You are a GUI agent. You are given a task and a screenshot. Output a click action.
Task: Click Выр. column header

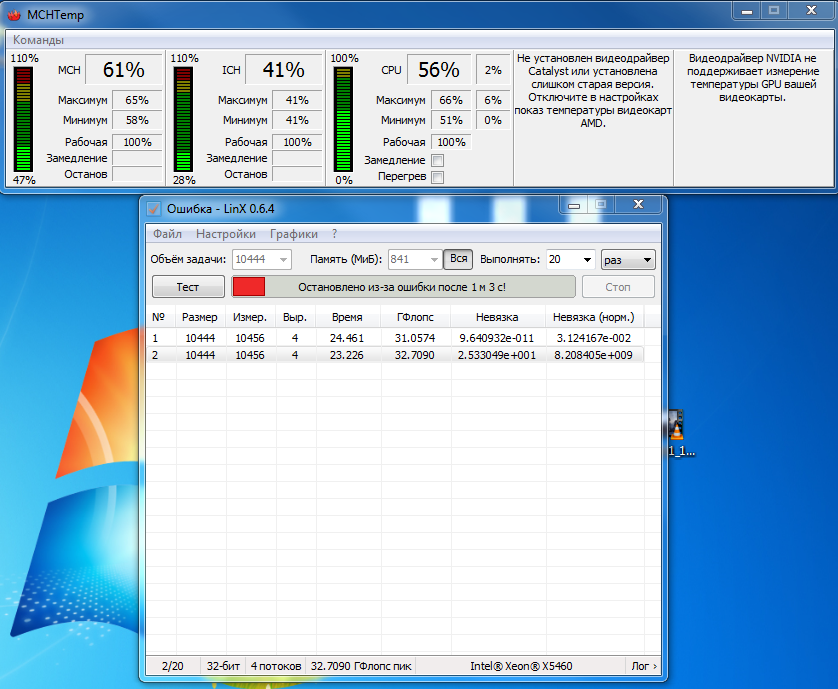295,317
